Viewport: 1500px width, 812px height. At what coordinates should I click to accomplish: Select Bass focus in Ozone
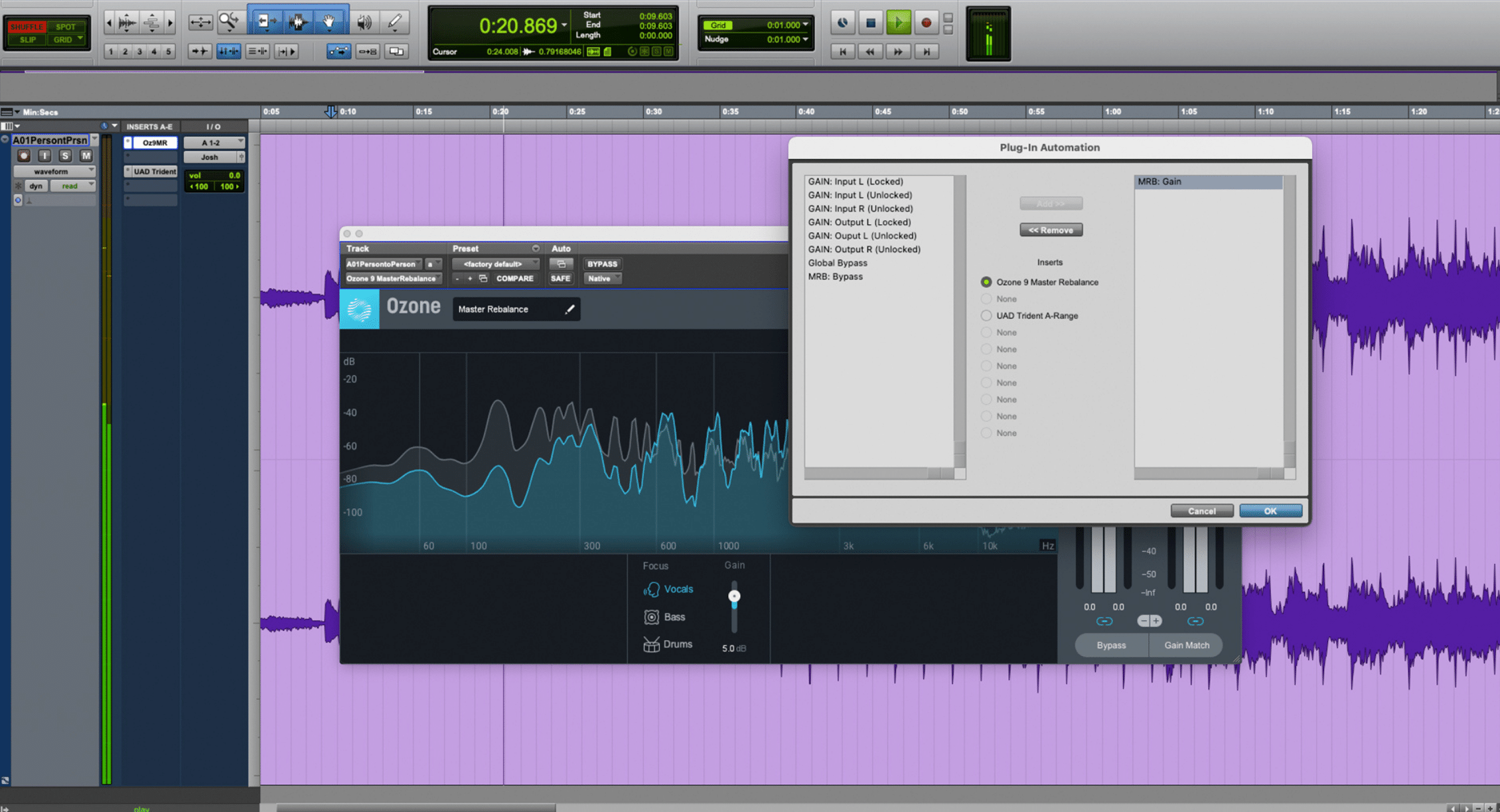[x=665, y=617]
